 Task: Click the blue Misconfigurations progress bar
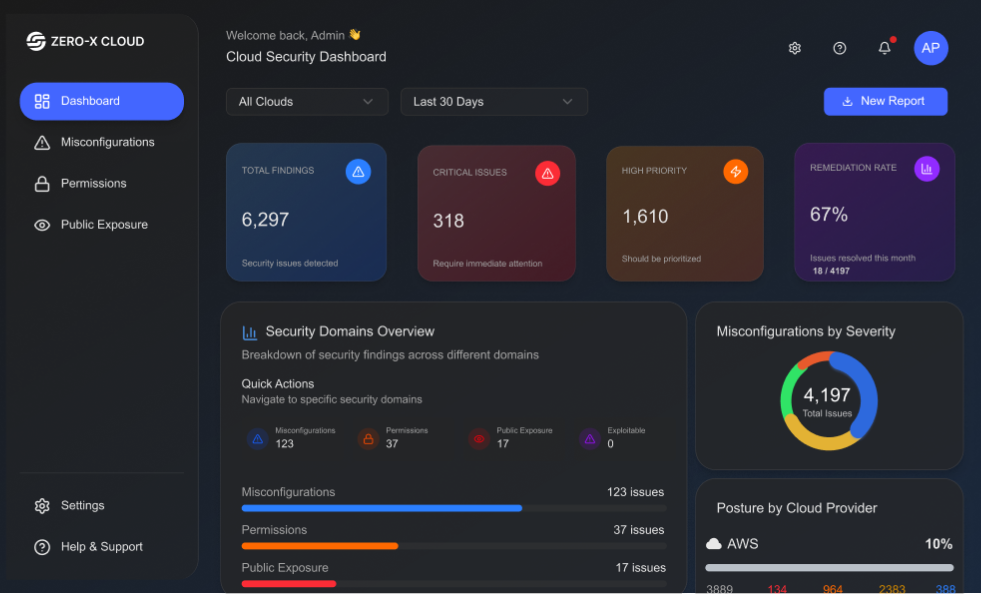pyautogui.click(x=382, y=508)
